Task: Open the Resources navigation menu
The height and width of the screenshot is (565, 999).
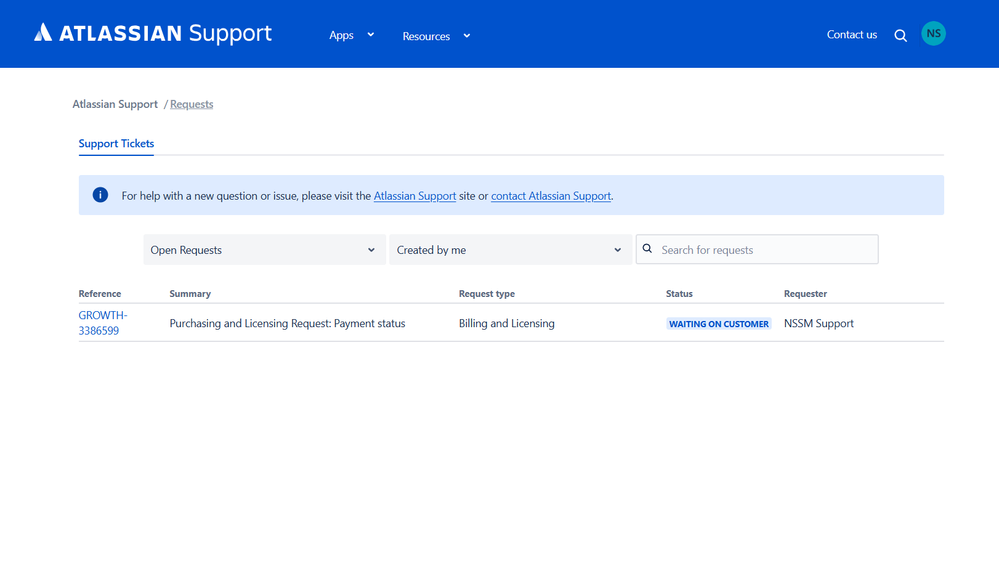Action: coord(436,36)
